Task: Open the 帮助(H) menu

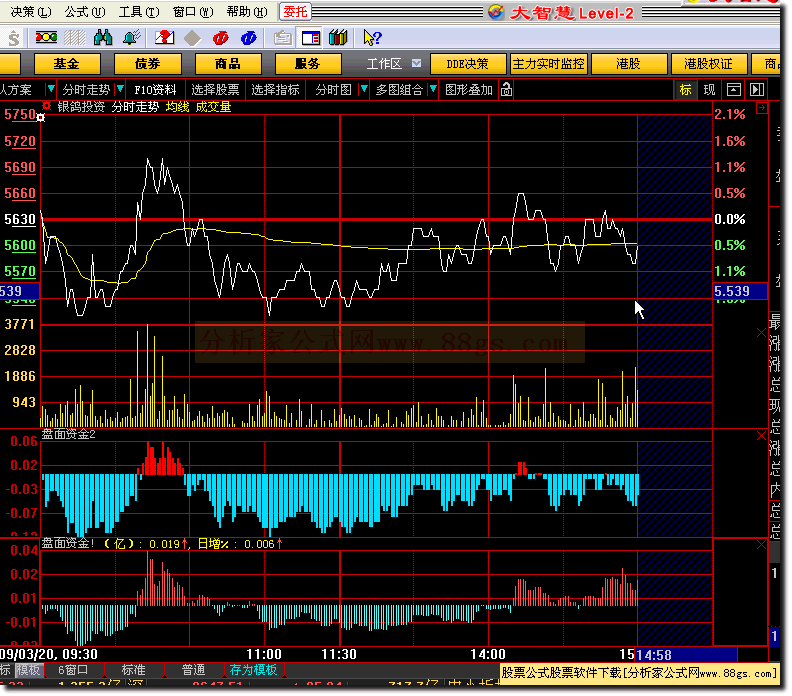Action: [x=246, y=12]
